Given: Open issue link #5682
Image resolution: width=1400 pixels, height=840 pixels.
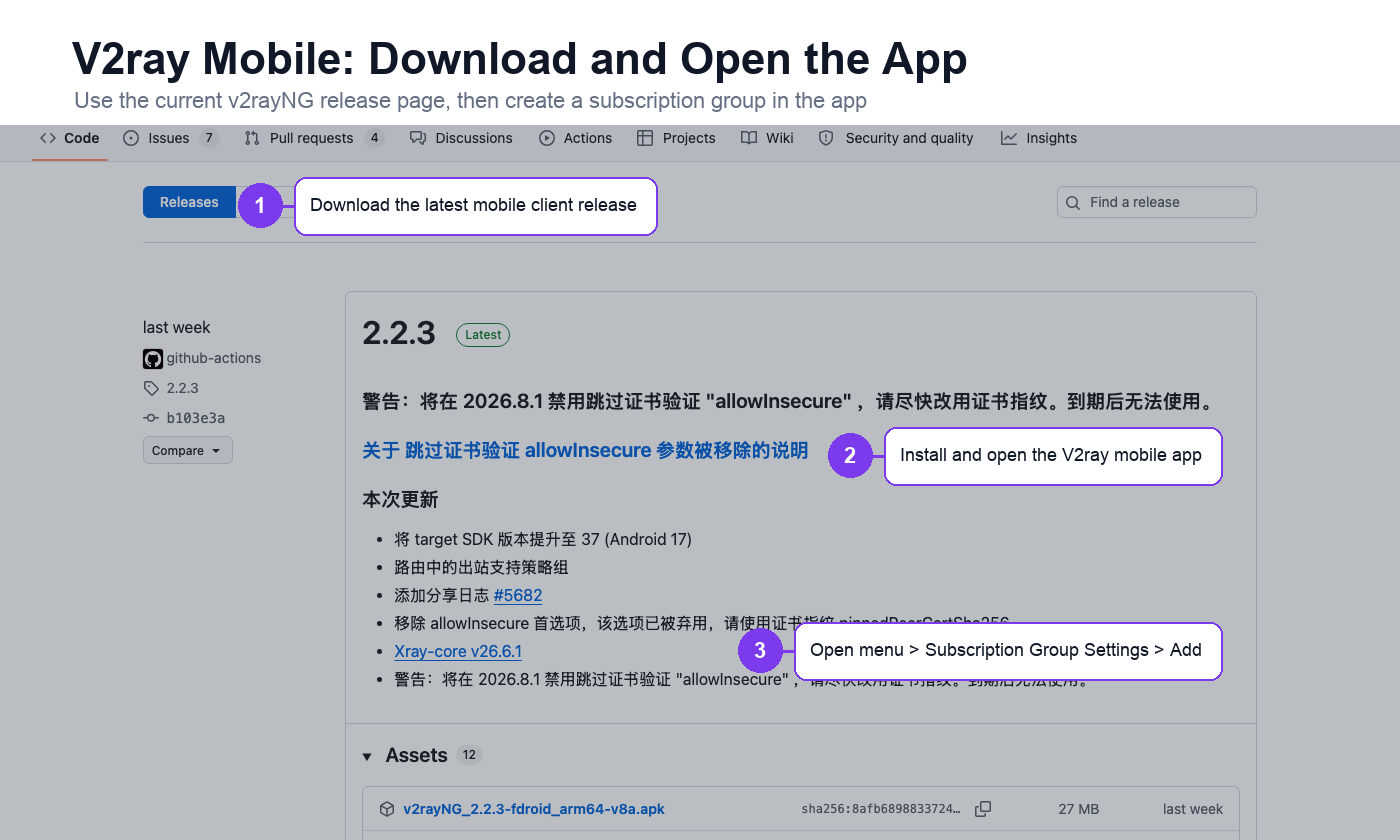Looking at the screenshot, I should [518, 595].
